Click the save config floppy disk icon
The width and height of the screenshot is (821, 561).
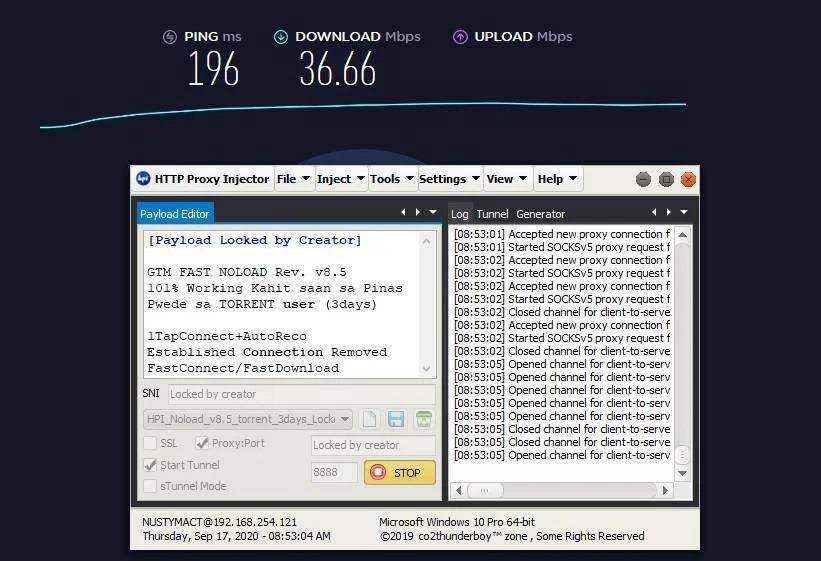click(x=396, y=419)
